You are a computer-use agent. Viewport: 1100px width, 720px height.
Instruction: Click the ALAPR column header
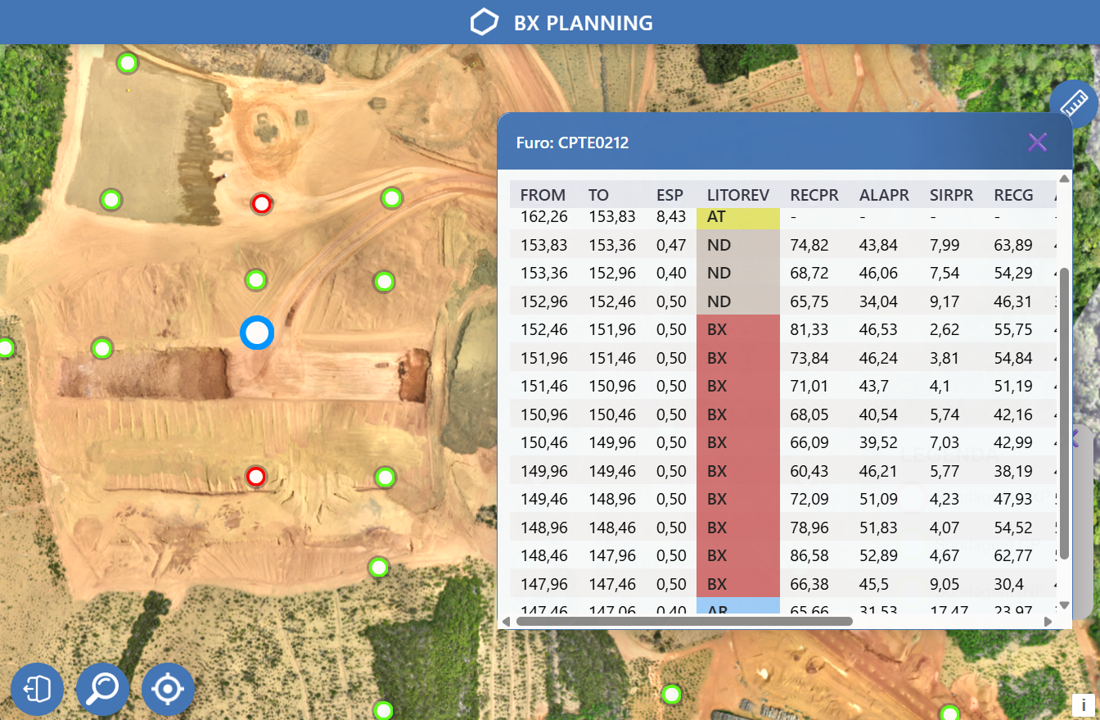[884, 195]
